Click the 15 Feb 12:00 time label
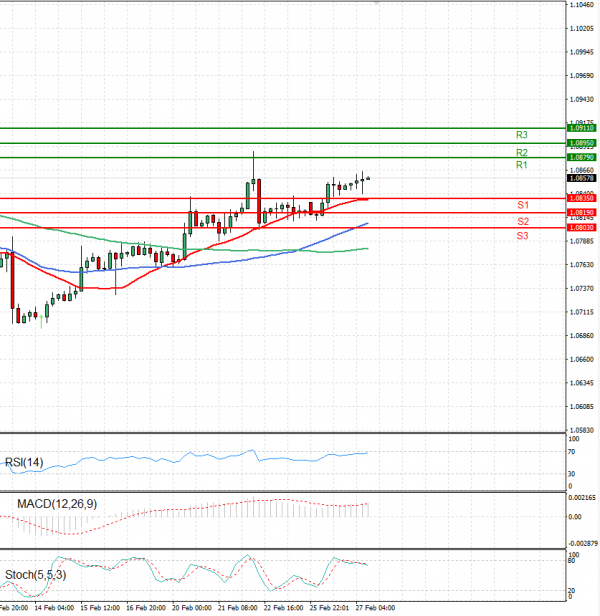The image size is (600, 616). [x=100, y=608]
